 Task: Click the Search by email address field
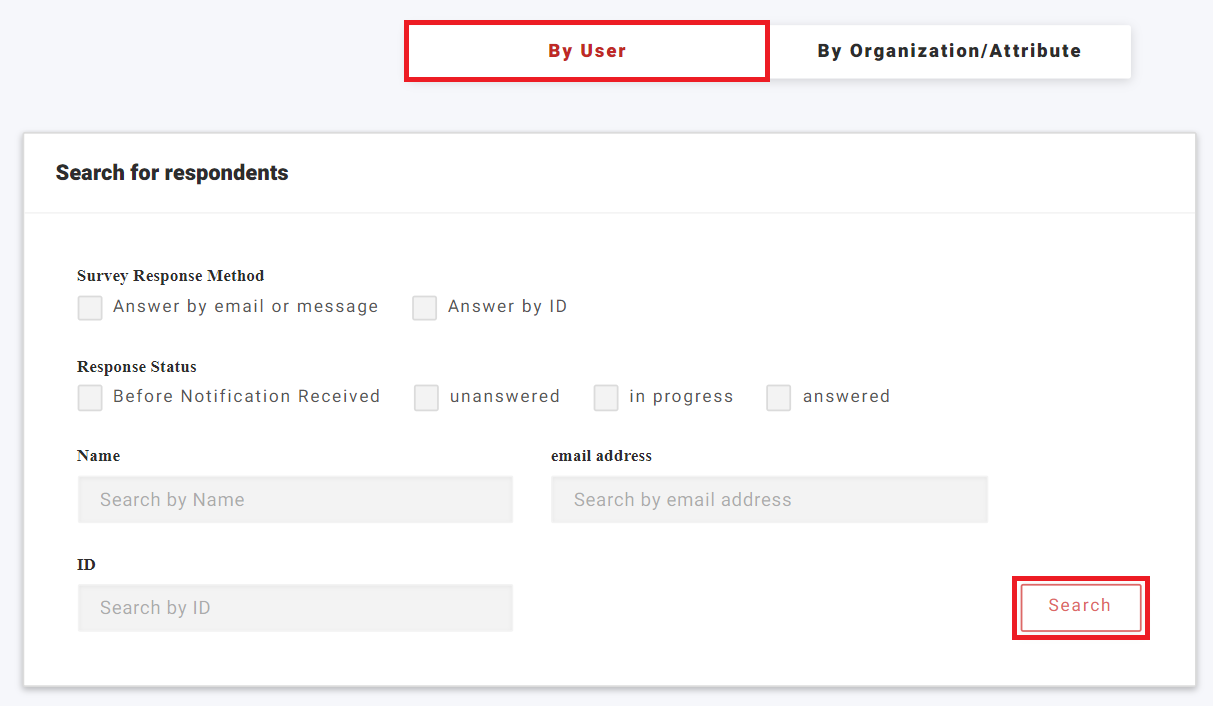(x=769, y=499)
